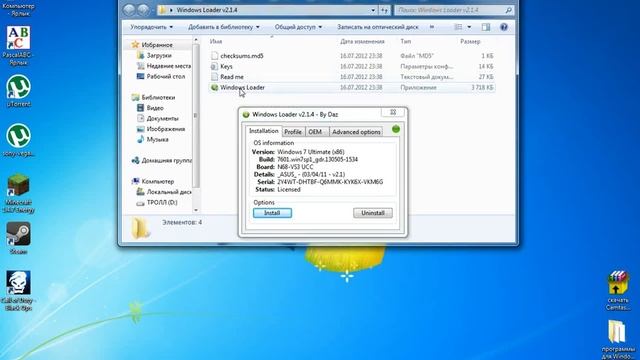640x360 pixels.
Task: Switch to the Advanced options tab
Action: tap(356, 132)
